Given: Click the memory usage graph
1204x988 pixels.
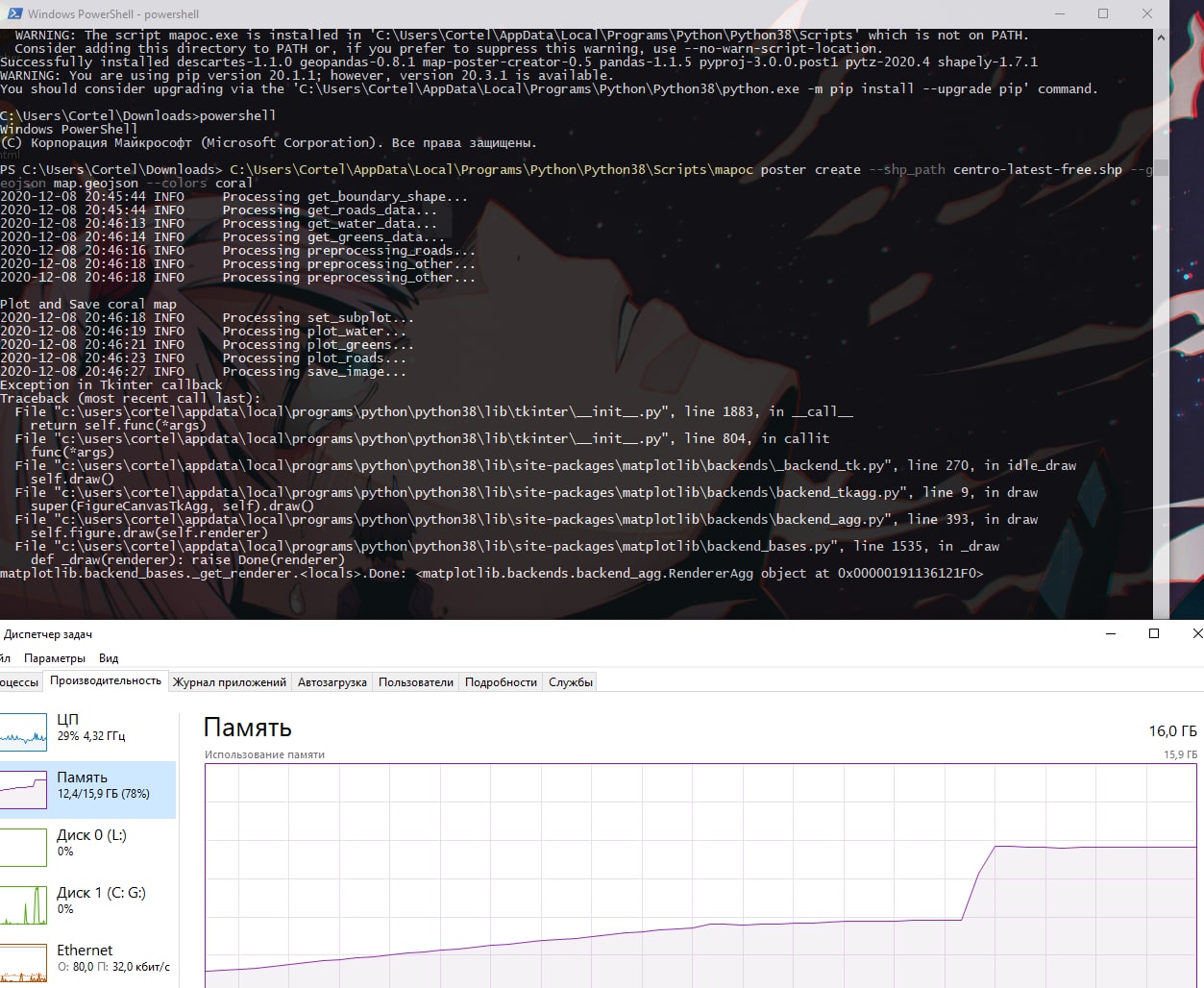Looking at the screenshot, I should (x=700, y=876).
